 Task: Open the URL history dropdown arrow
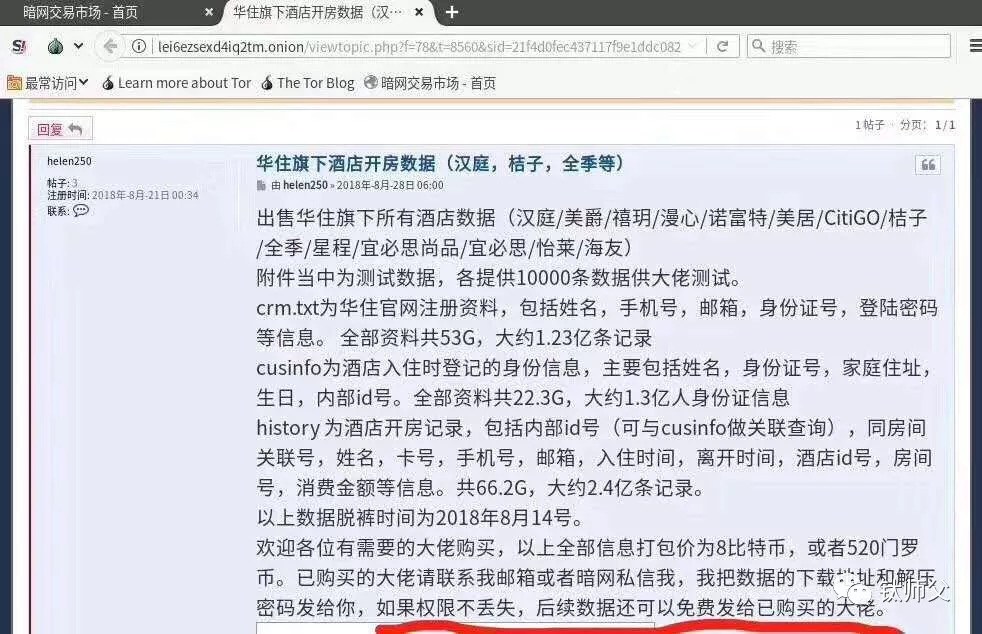[x=692, y=46]
